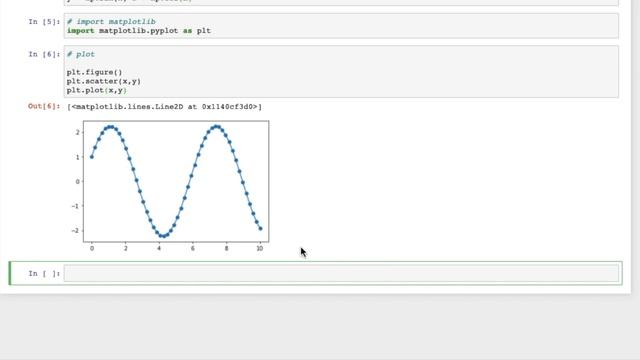The image size is (640, 360).
Task: Click the '# plot' comment line
Action: coord(81,54)
